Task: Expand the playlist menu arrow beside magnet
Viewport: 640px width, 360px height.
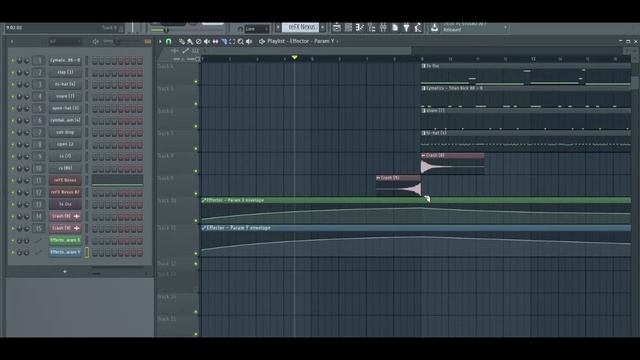Action: (x=160, y=41)
